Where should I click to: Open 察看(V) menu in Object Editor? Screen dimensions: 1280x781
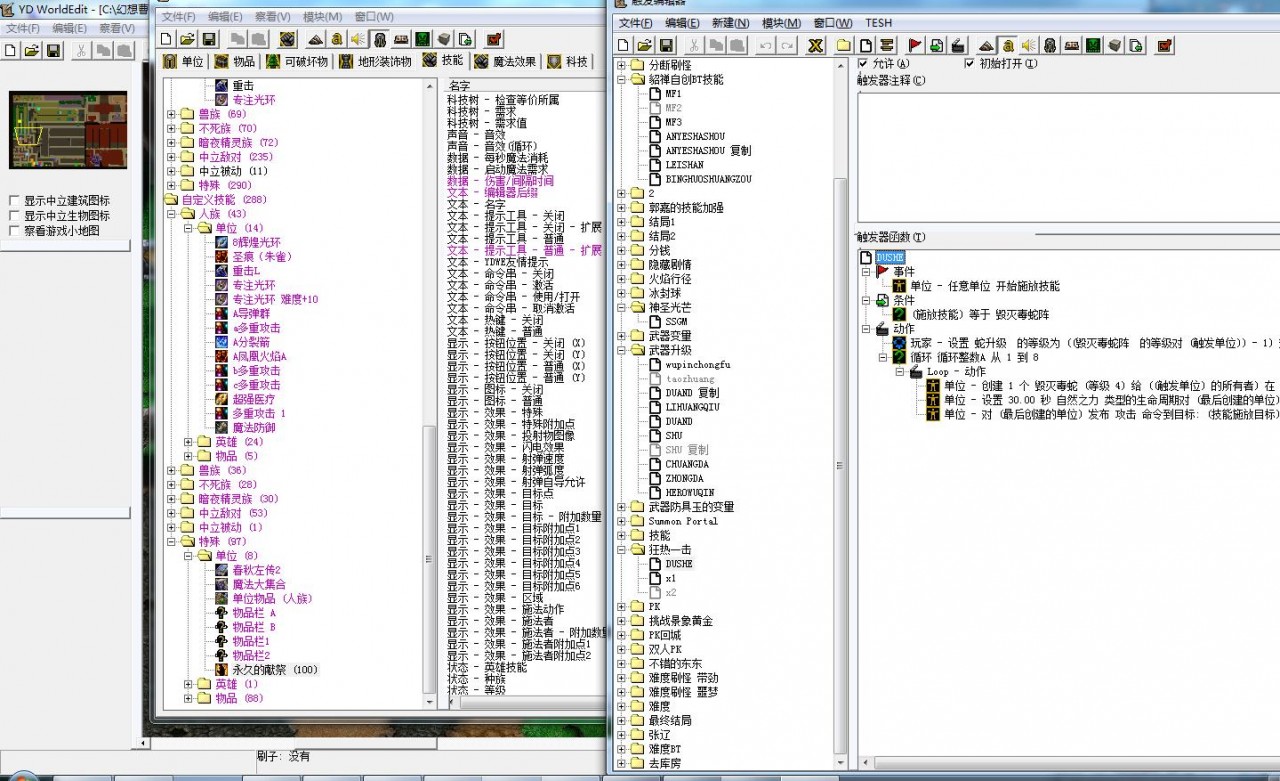pos(272,17)
